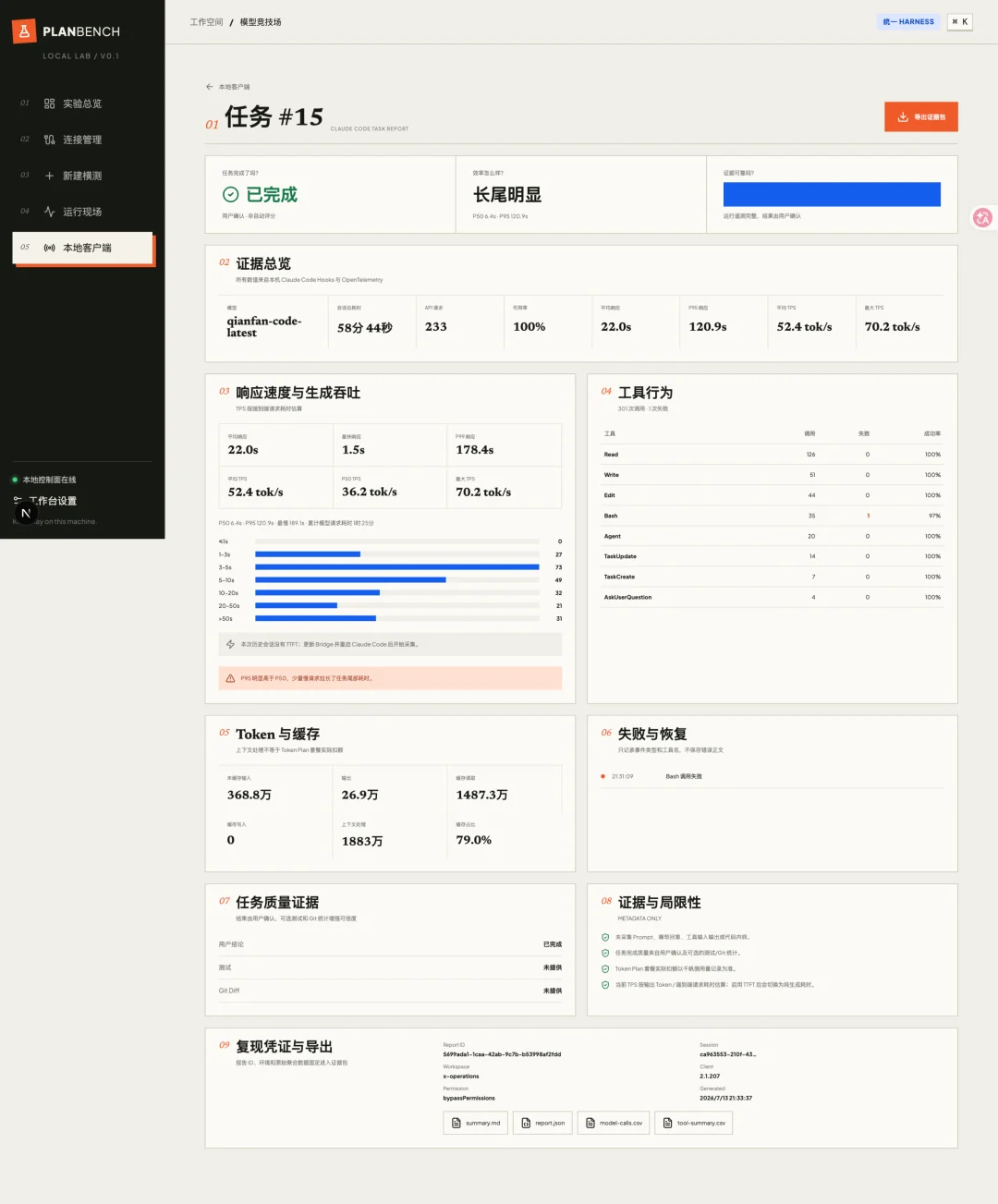The height and width of the screenshot is (1204, 998).
Task: Open the ⌘K command shortcut
Action: (x=960, y=21)
